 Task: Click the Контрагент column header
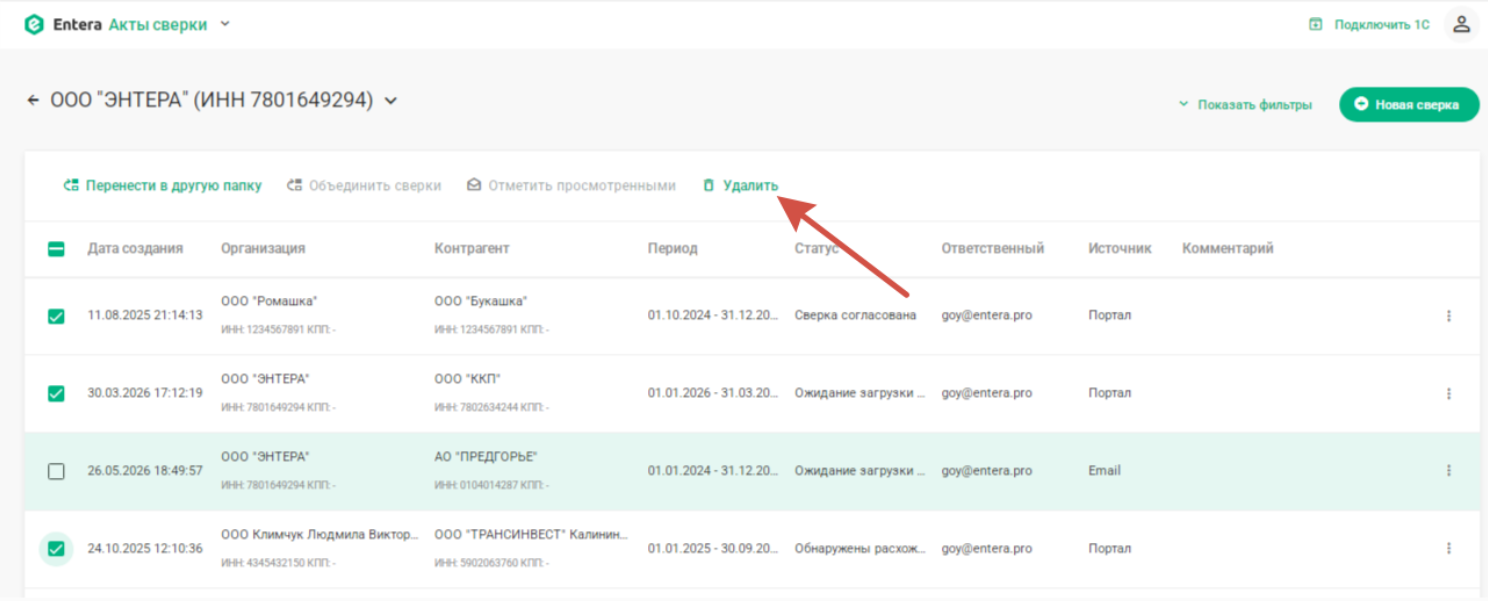(x=472, y=249)
